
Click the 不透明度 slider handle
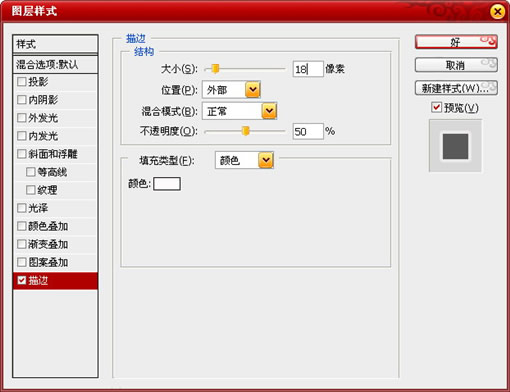[x=245, y=131]
